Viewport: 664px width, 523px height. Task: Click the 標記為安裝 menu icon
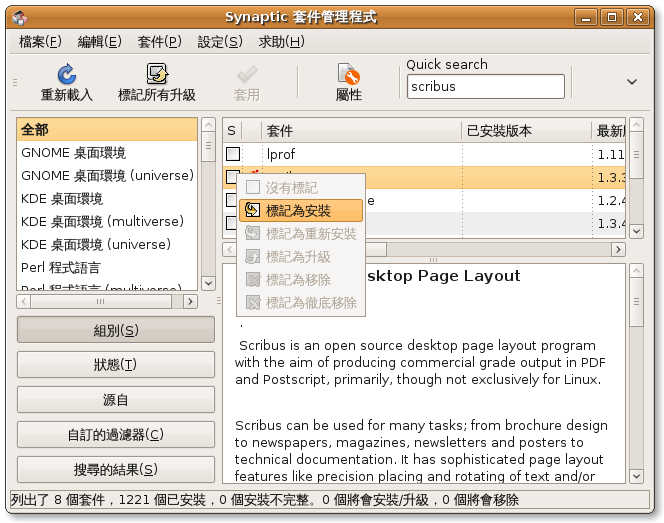click(252, 210)
